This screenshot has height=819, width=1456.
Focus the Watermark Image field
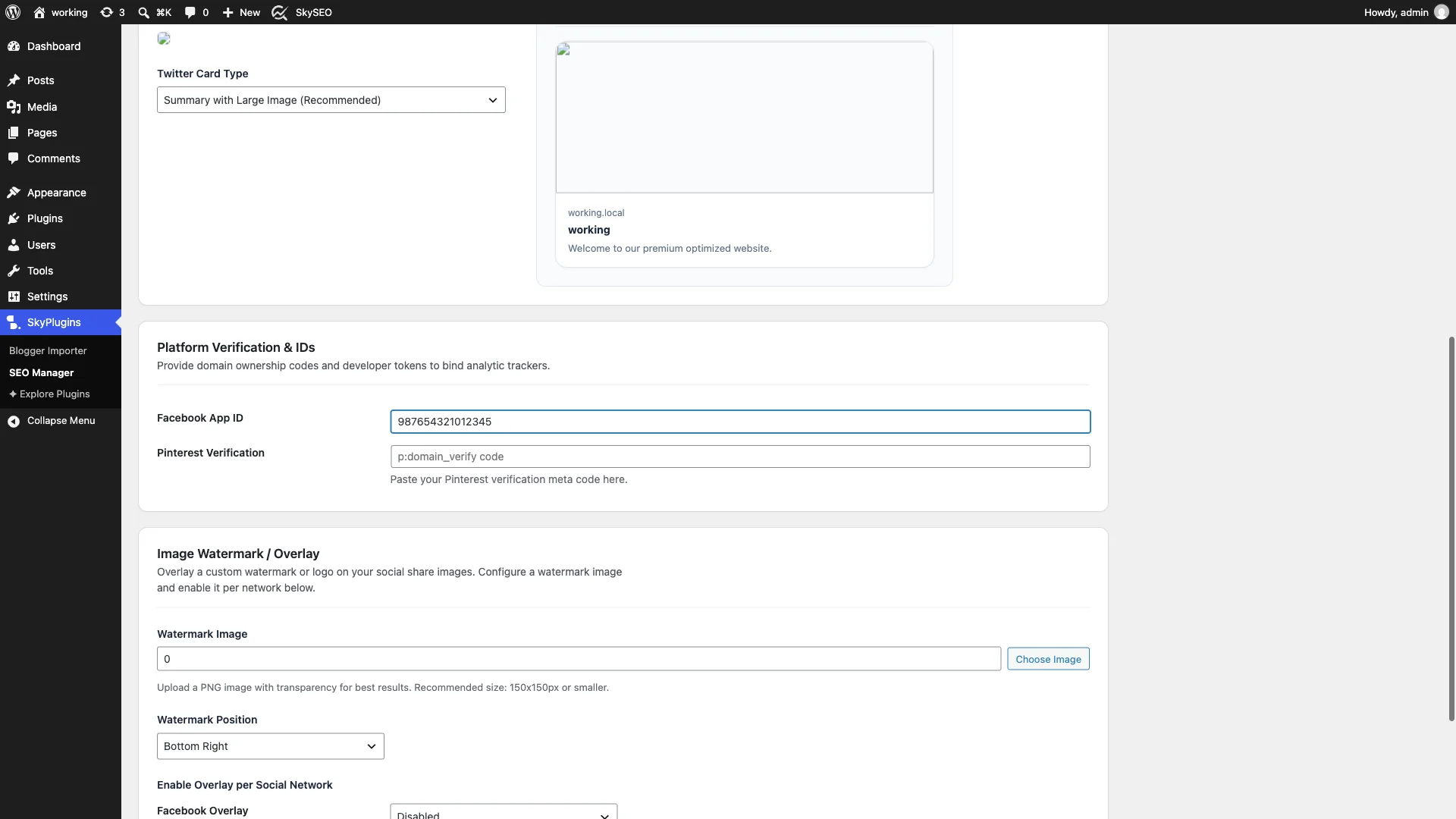coord(579,659)
